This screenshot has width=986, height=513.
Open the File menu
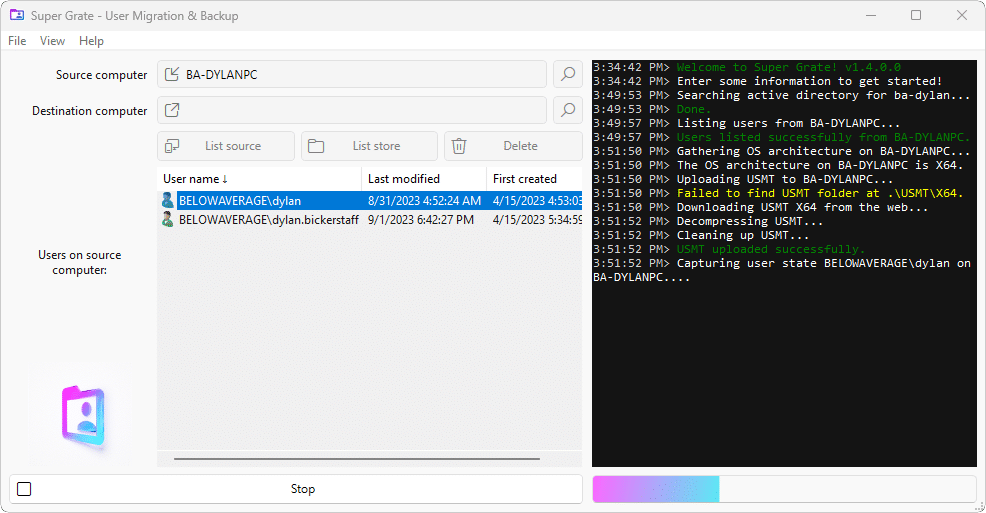coord(17,41)
